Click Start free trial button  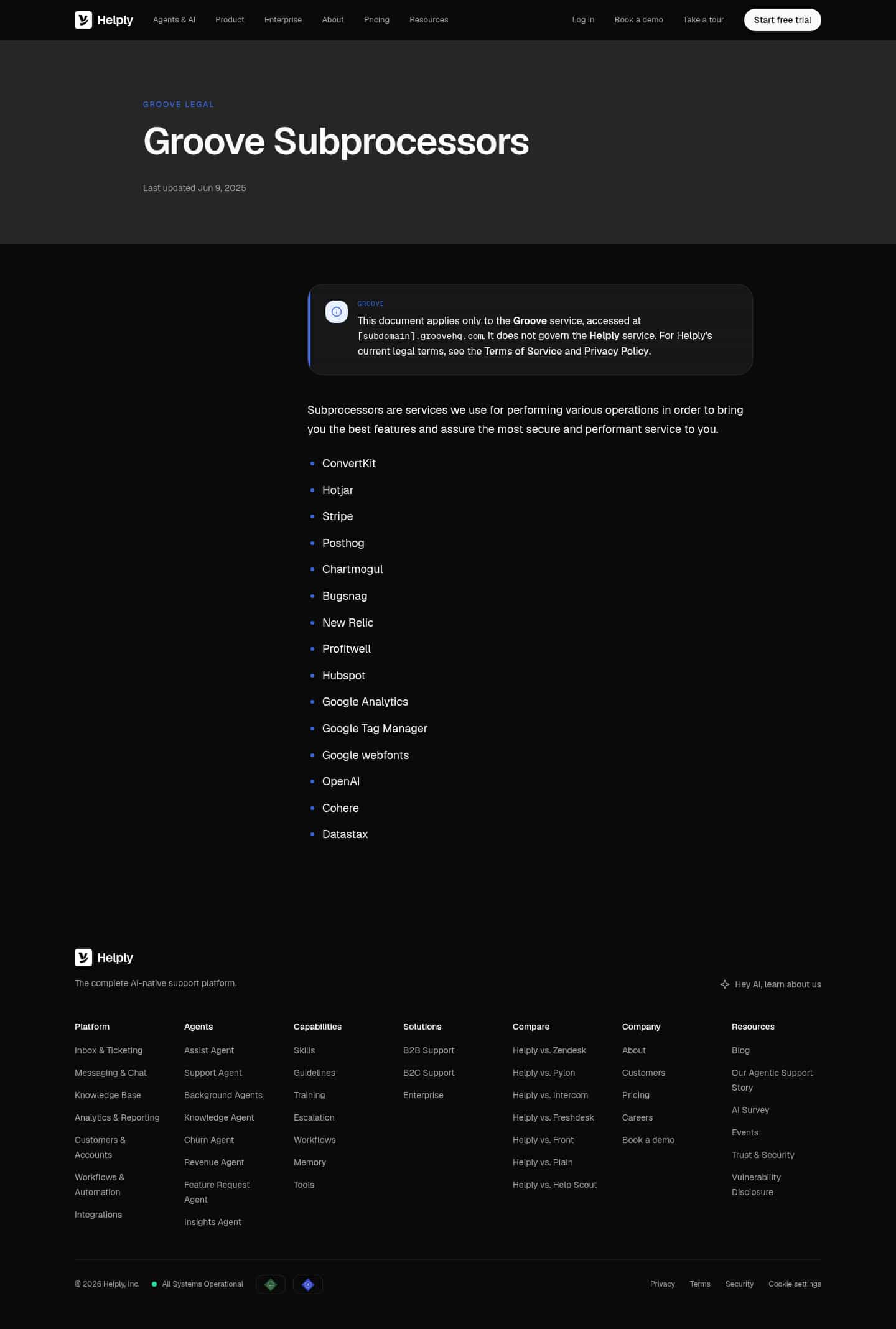click(783, 20)
